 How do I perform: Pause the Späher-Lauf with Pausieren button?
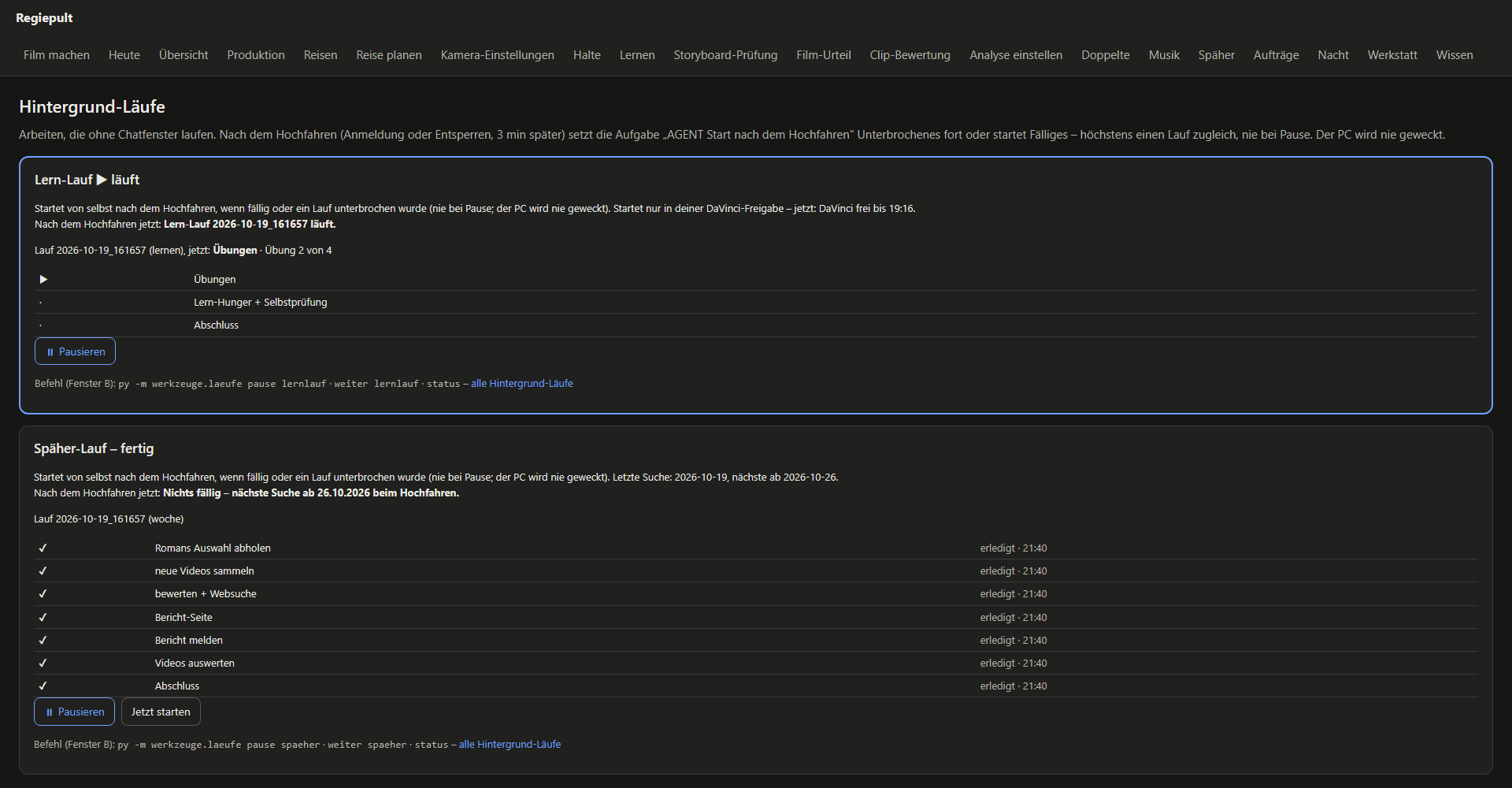74,712
